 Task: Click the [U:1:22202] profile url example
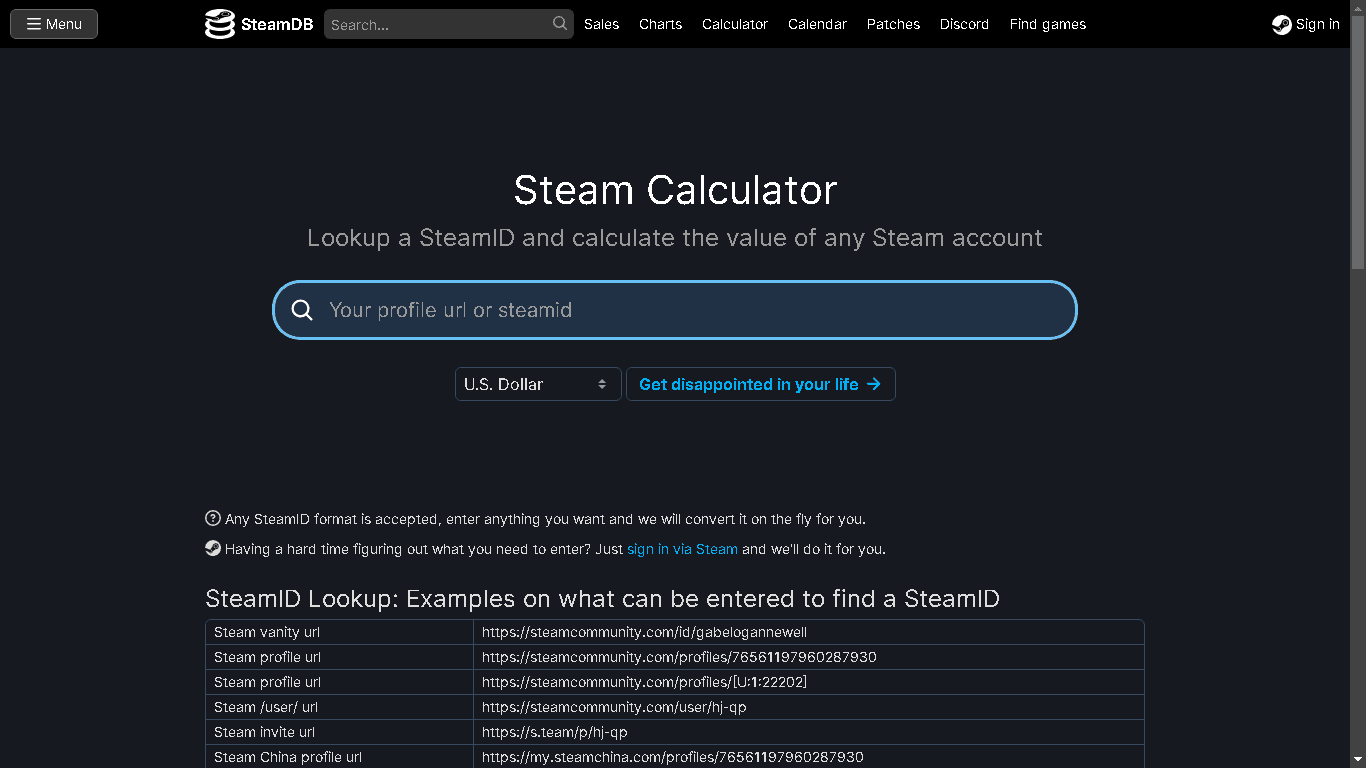tap(644, 682)
